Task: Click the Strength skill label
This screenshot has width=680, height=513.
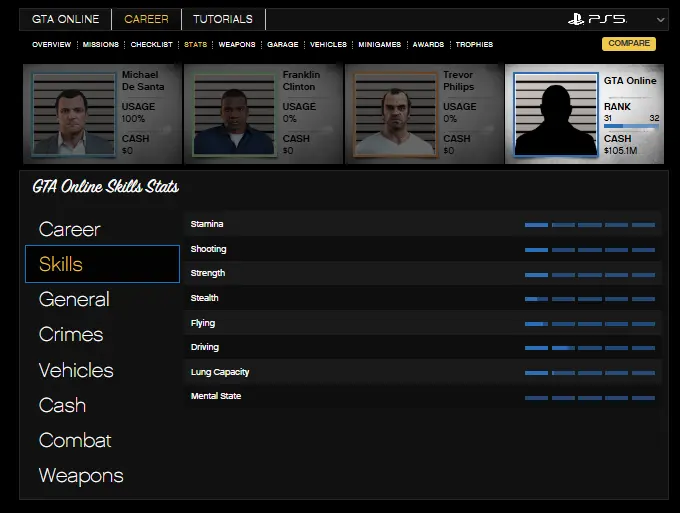Action: [x=208, y=273]
